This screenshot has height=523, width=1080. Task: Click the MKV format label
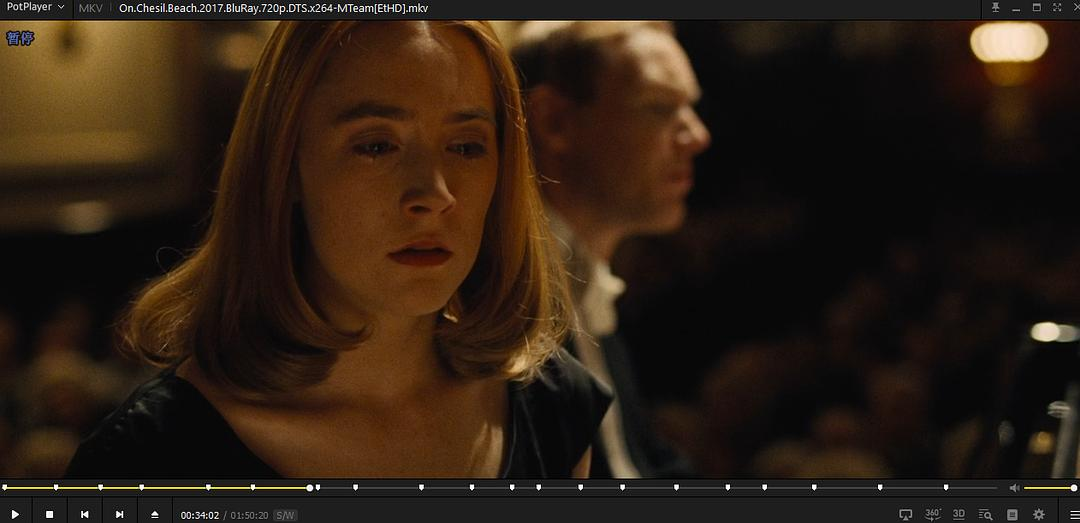pyautogui.click(x=91, y=8)
